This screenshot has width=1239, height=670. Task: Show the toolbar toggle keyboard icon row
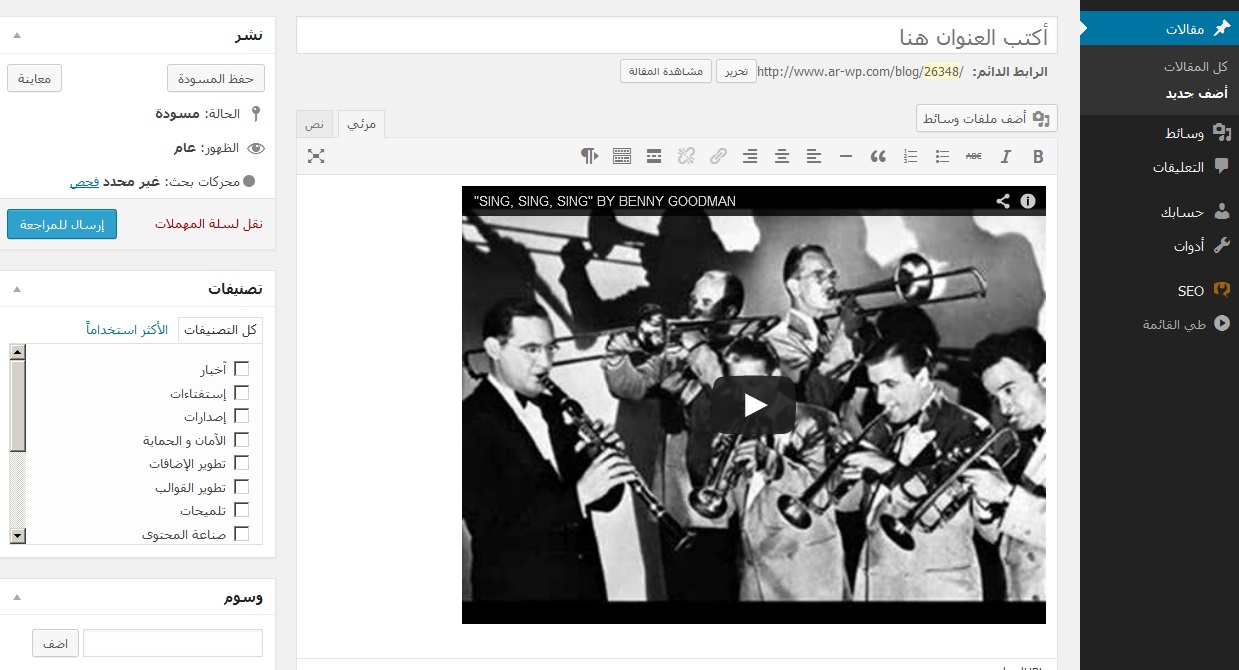[622, 156]
